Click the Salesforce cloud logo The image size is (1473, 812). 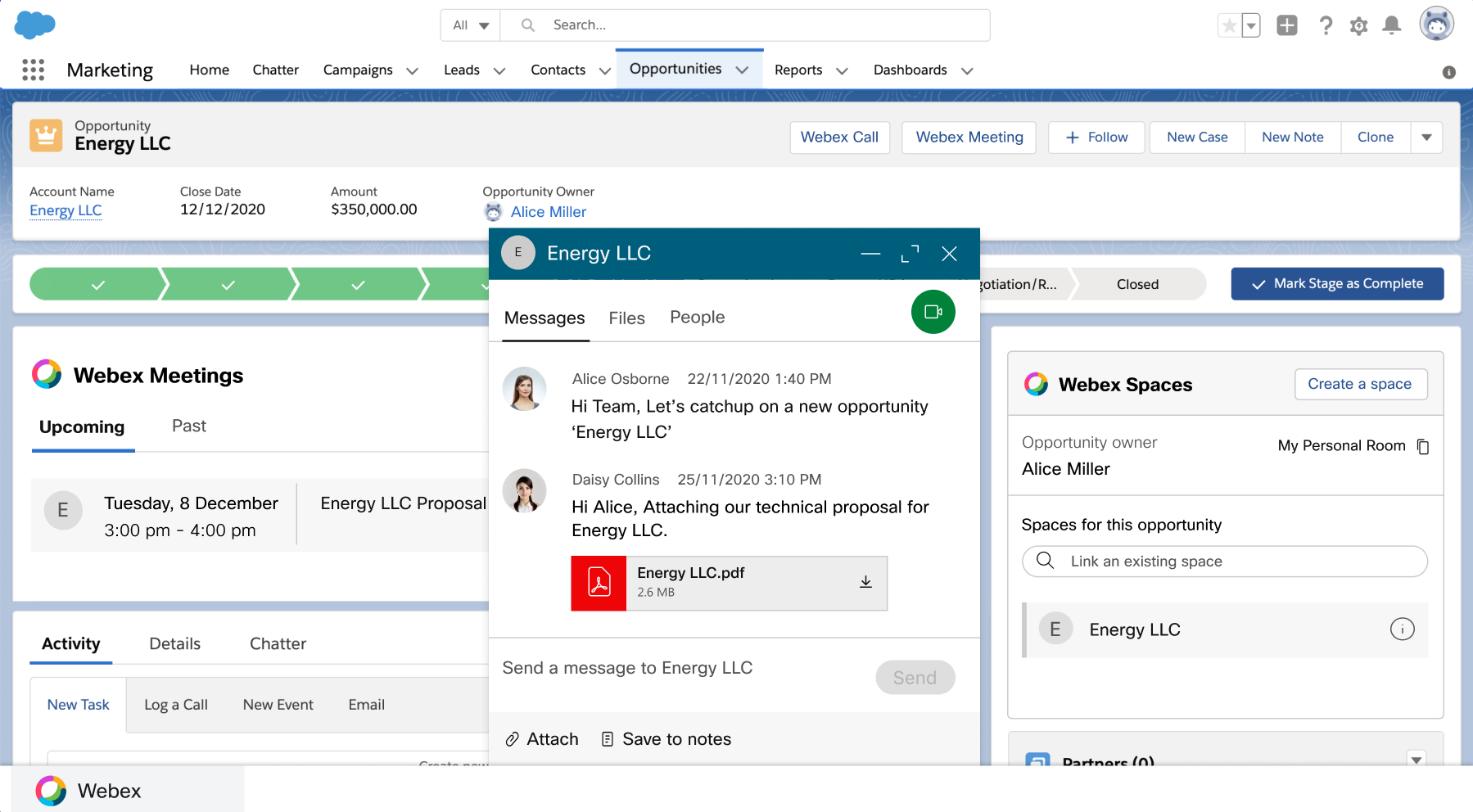tap(34, 25)
